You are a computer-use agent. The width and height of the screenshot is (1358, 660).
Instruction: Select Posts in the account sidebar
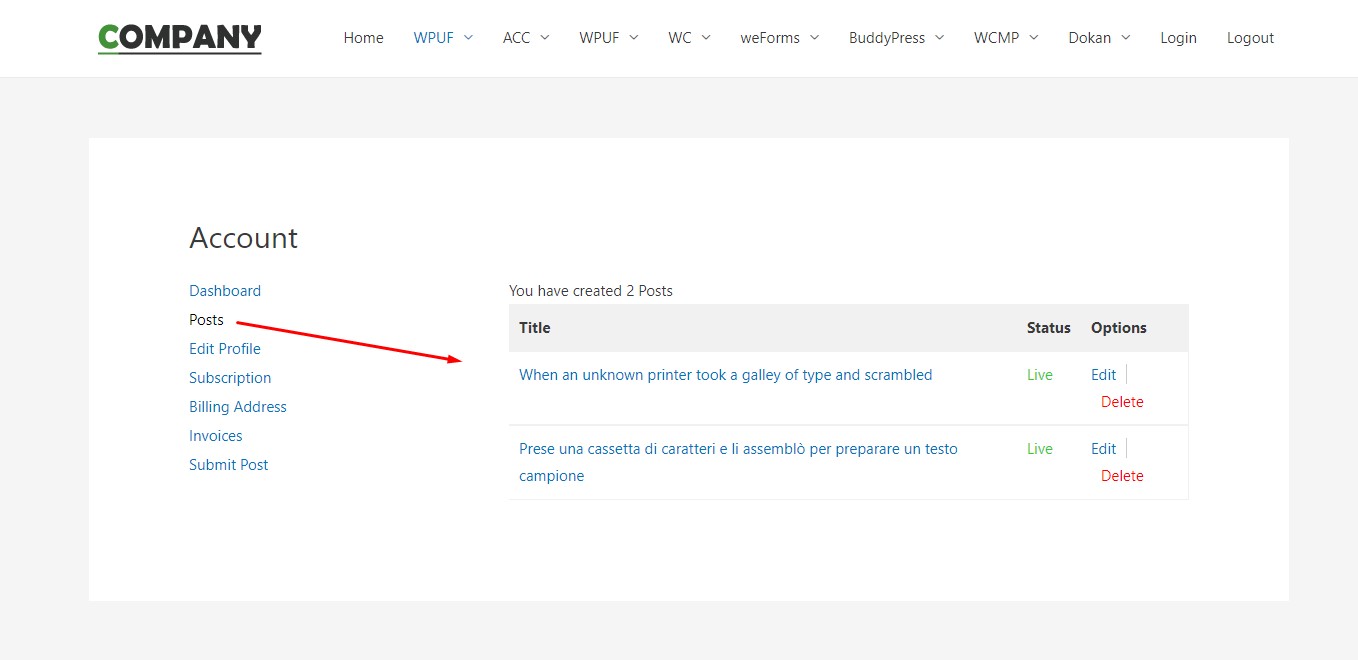[206, 320]
